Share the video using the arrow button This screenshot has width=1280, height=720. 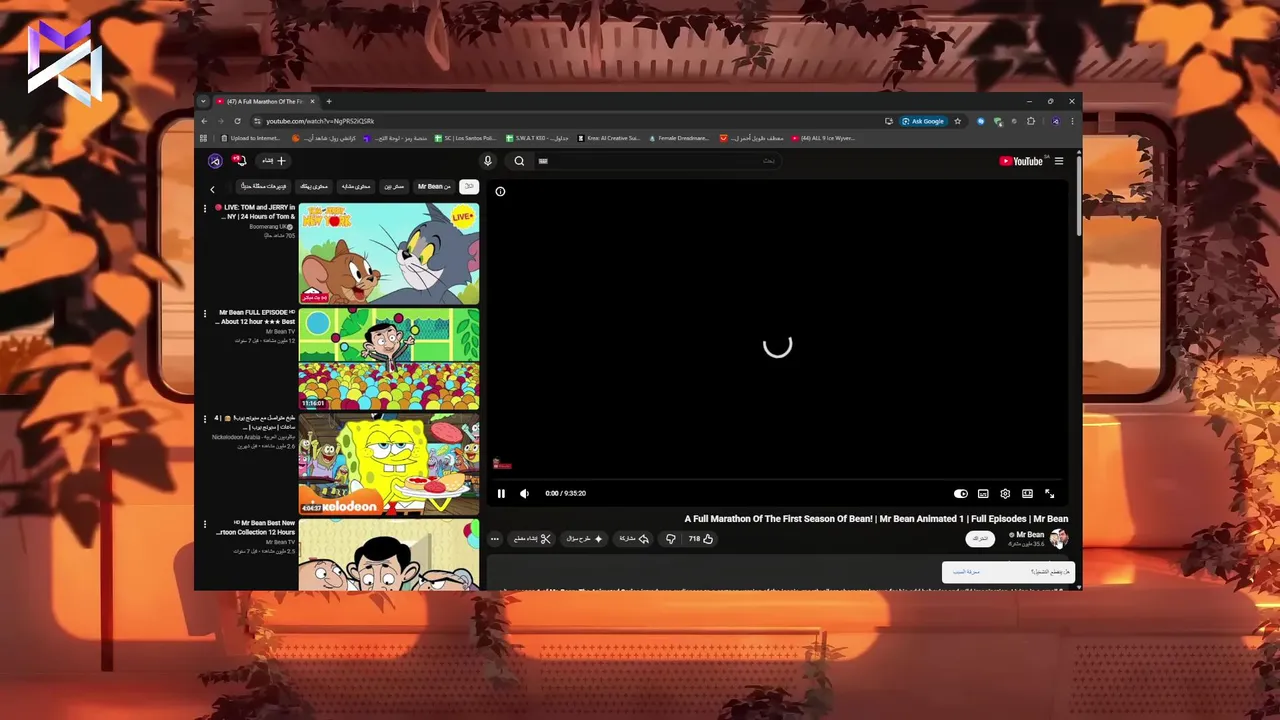(x=634, y=538)
